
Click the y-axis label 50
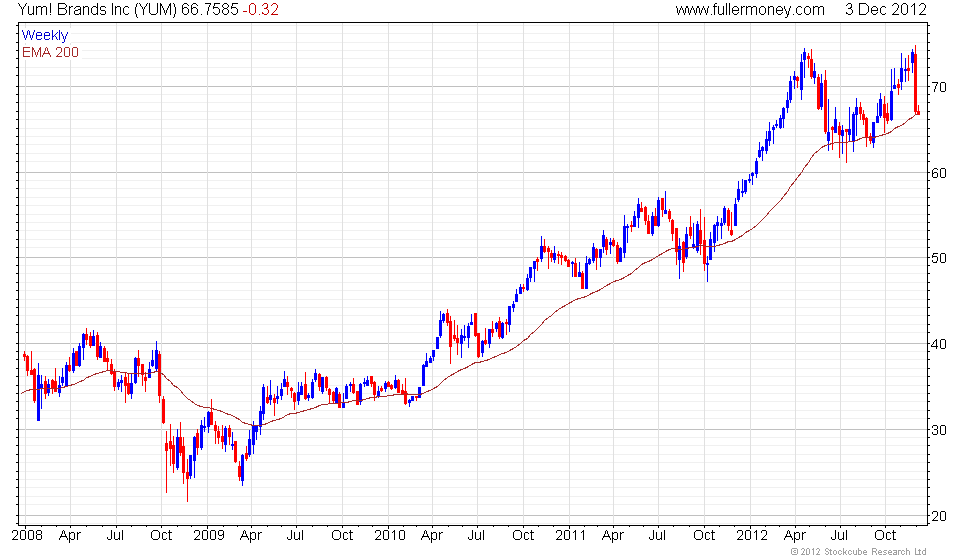(939, 258)
